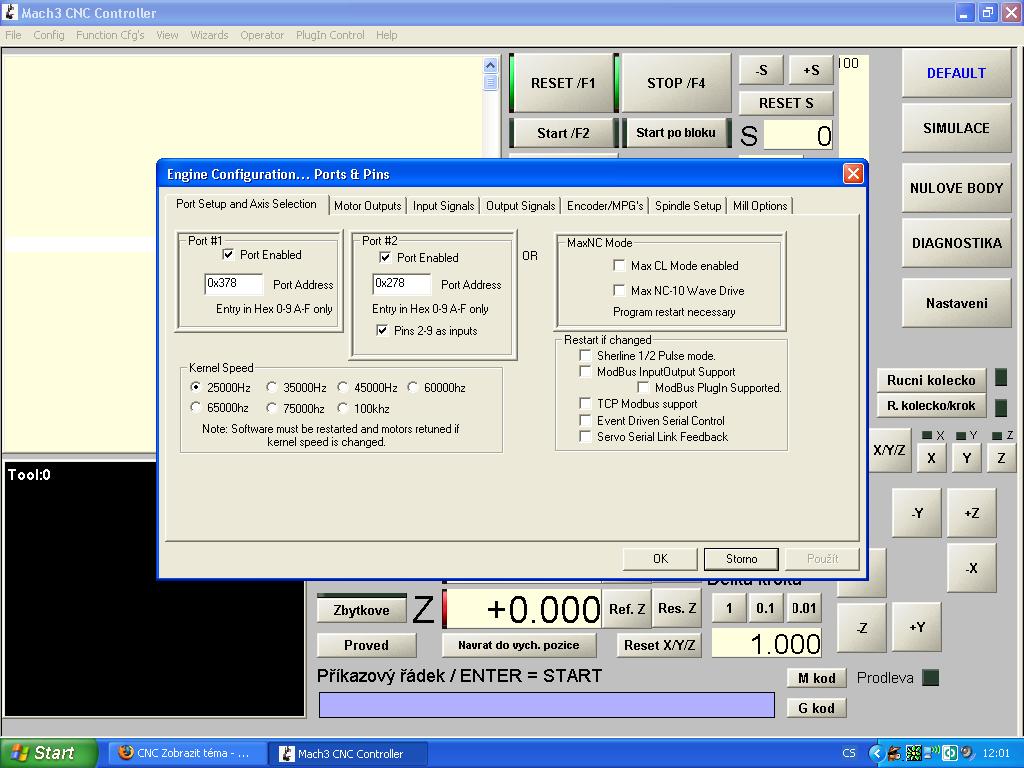The image size is (1024, 768).
Task: Click the system tray expand arrow
Action: point(876,753)
